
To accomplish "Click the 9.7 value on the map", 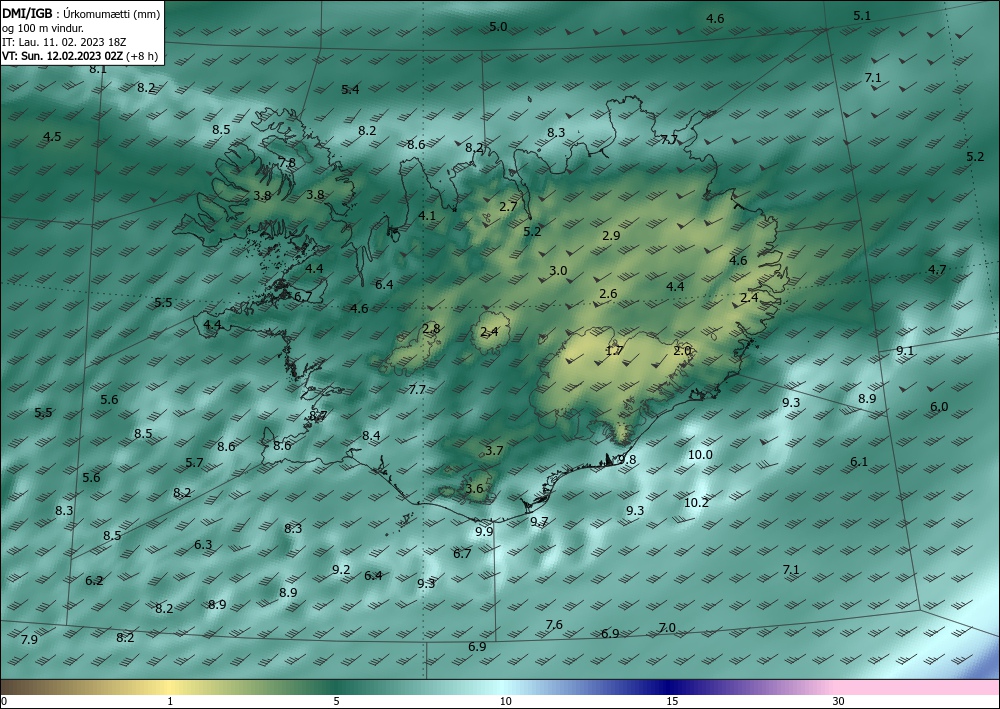I will (540, 522).
